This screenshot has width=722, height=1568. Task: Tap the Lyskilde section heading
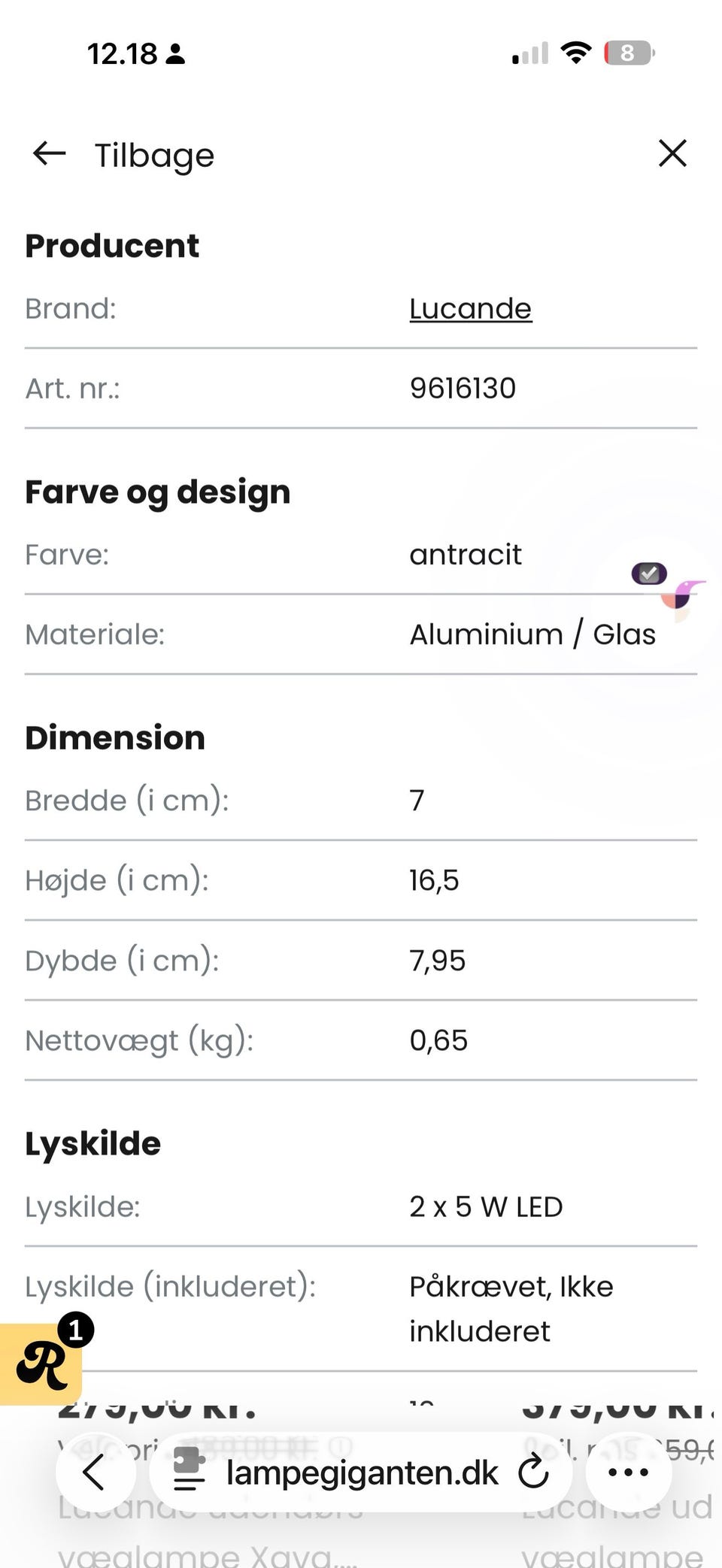point(93,1144)
